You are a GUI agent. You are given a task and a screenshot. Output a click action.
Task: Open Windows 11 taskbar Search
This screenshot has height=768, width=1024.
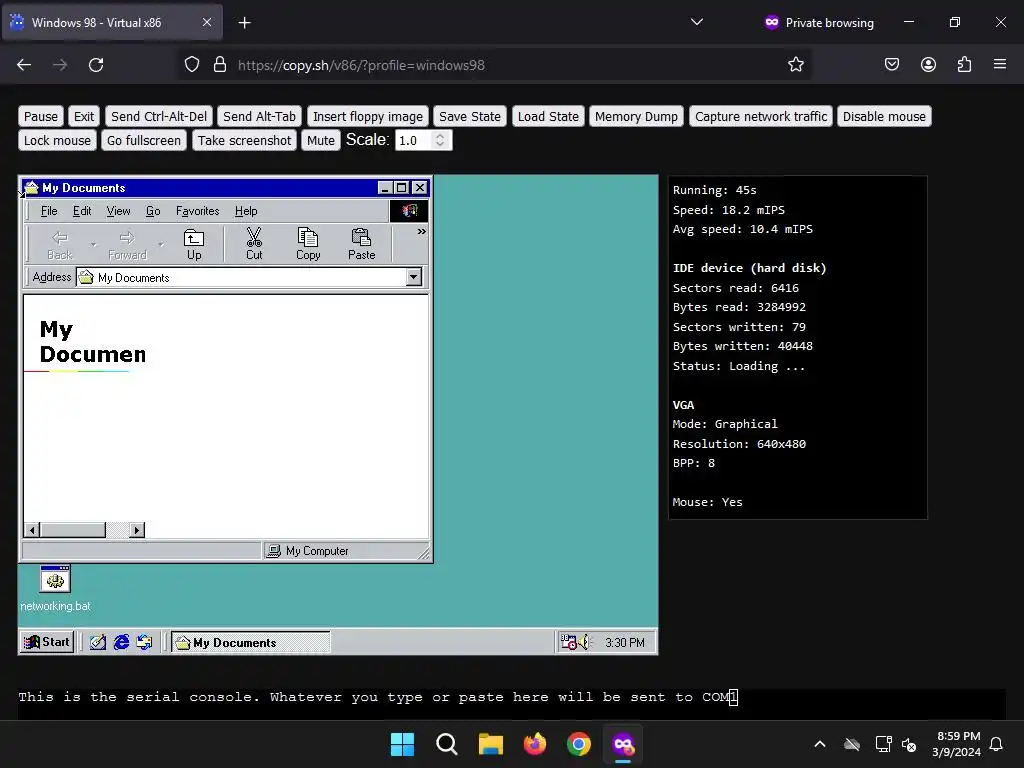(x=447, y=744)
